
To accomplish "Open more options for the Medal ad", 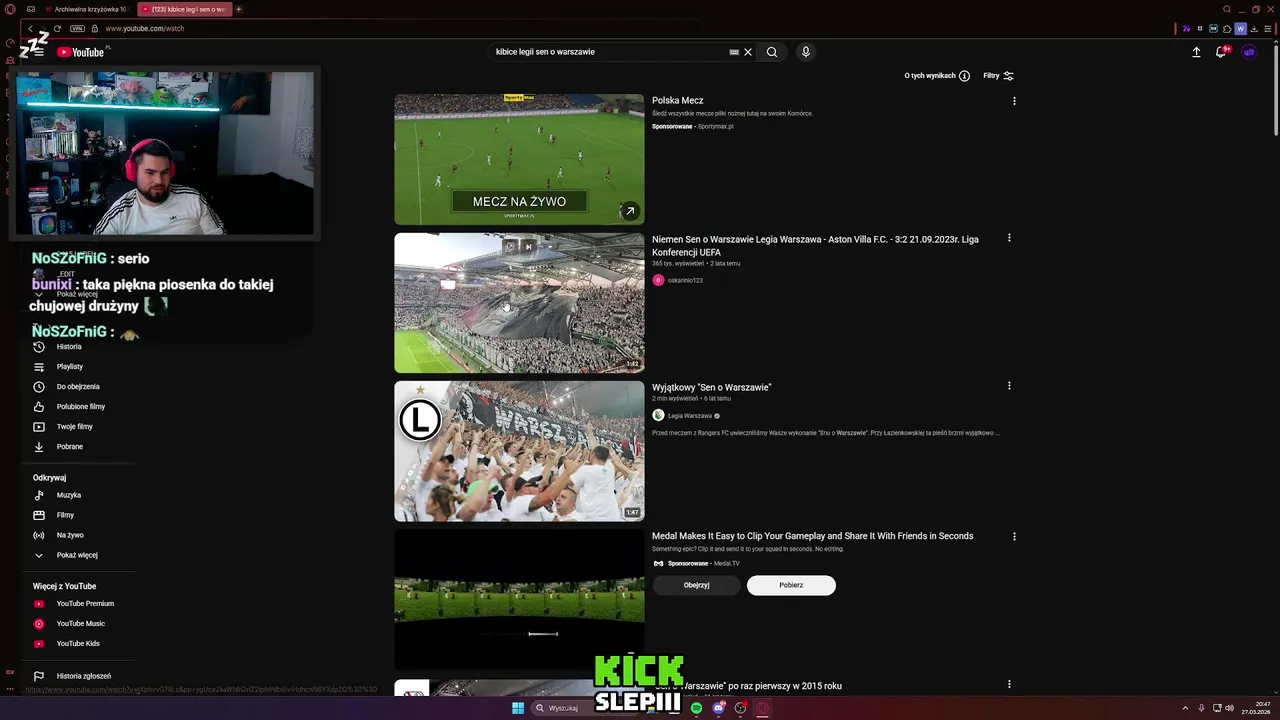I will (x=1014, y=536).
